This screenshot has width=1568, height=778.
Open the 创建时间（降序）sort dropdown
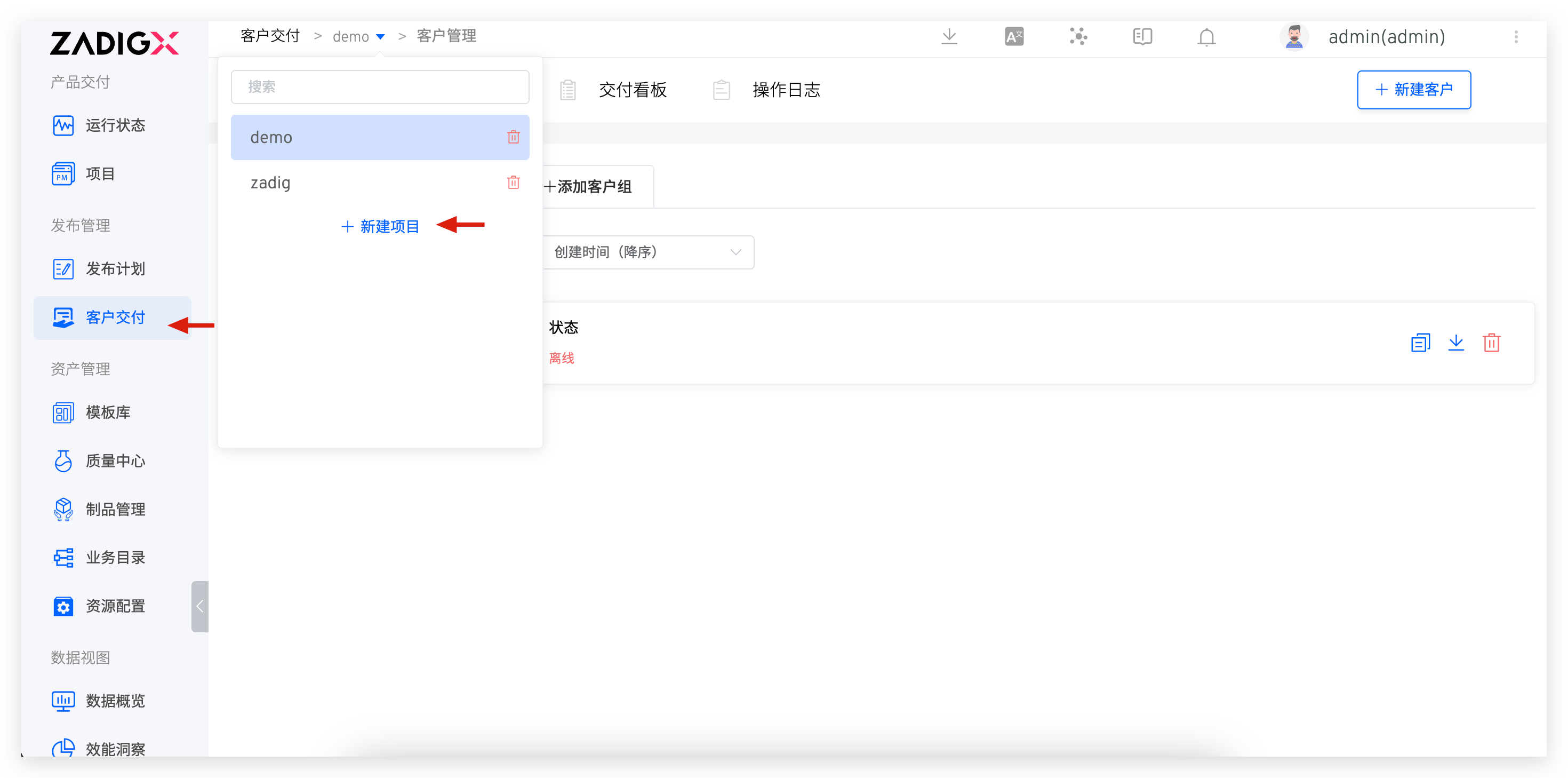click(x=647, y=252)
